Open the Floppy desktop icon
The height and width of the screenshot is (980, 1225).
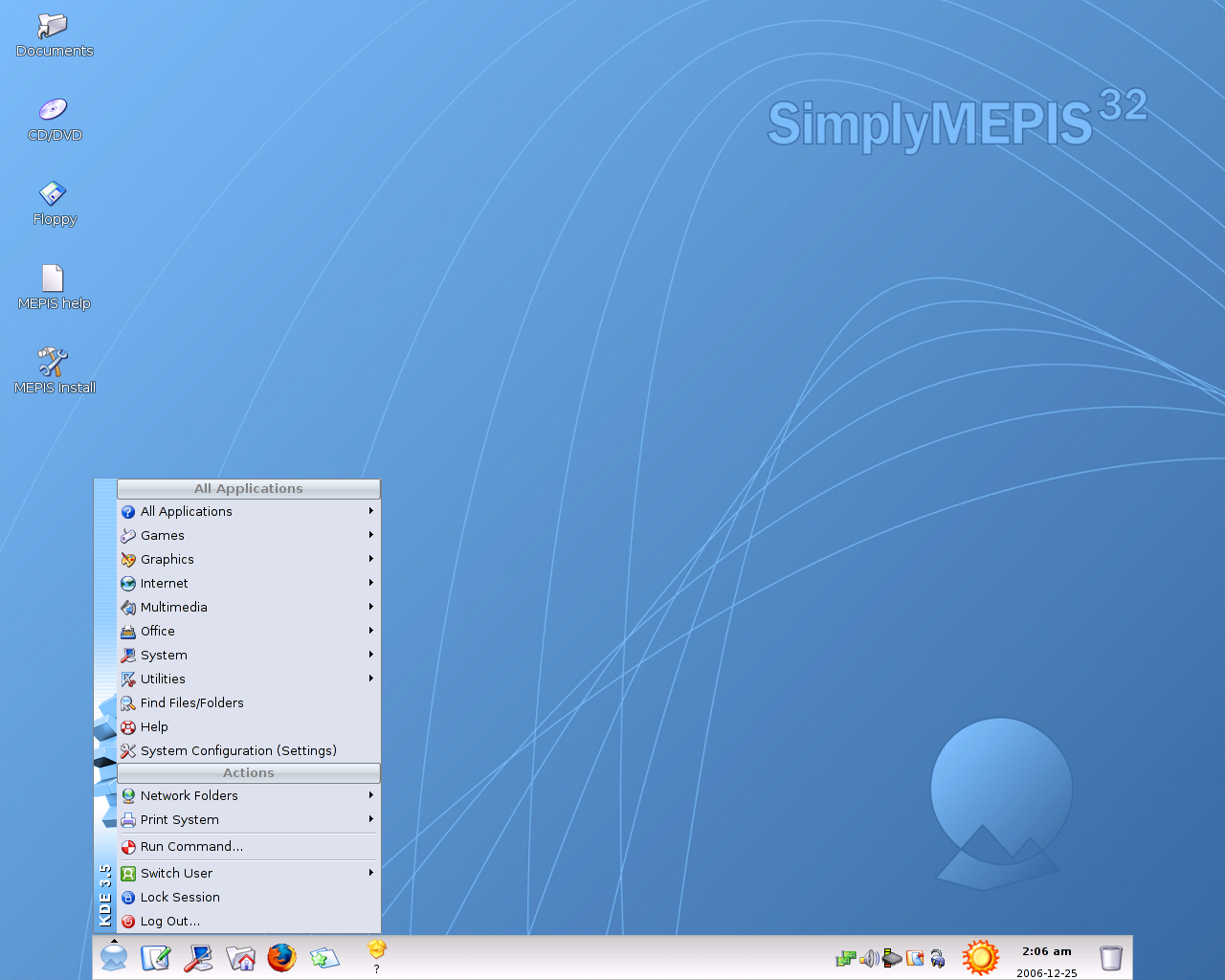(x=54, y=204)
